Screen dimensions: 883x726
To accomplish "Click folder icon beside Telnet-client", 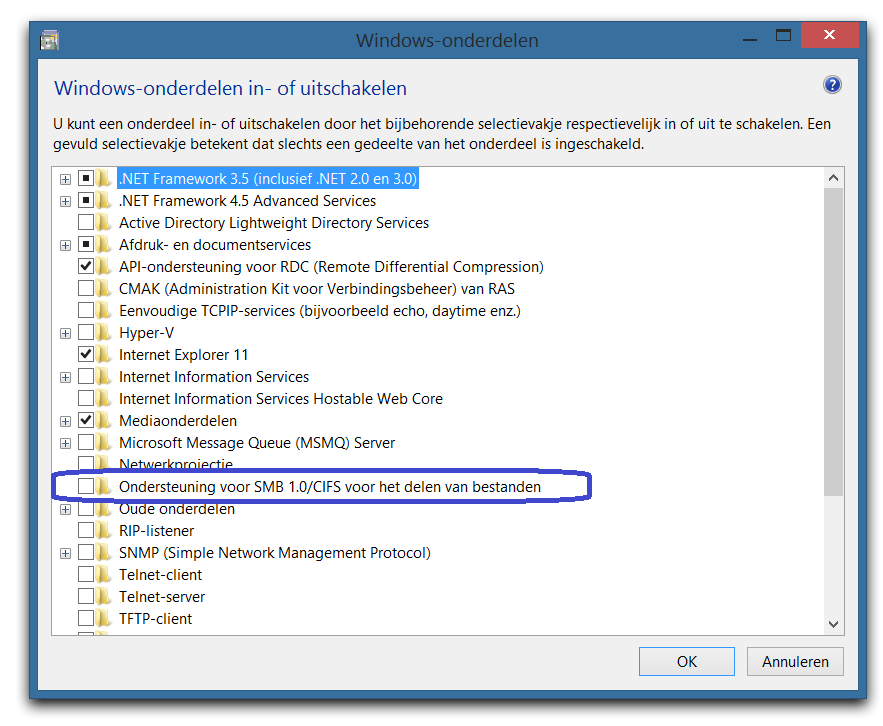I will 103,574.
